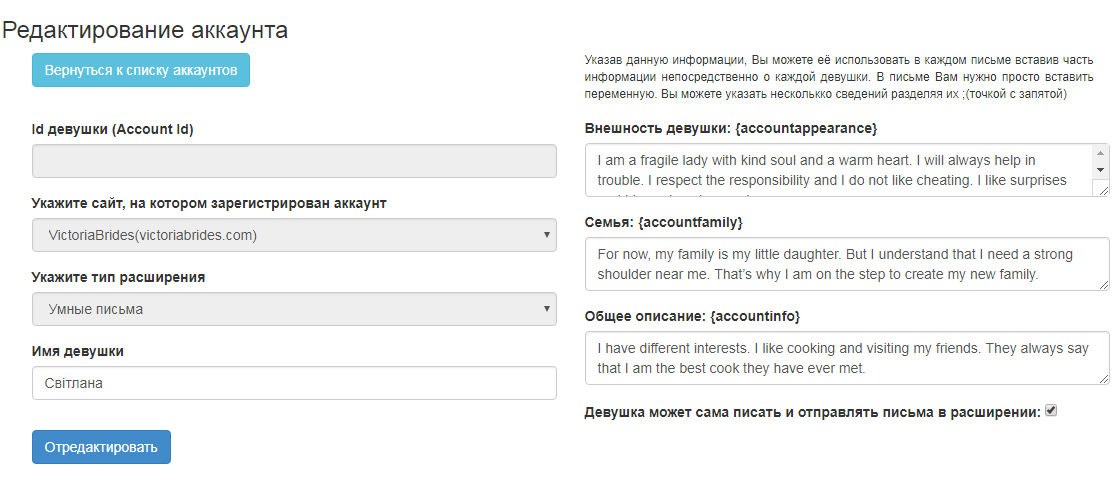Click resize handle of appearance textarea
The image size is (1112, 481).
pos(1101,189)
